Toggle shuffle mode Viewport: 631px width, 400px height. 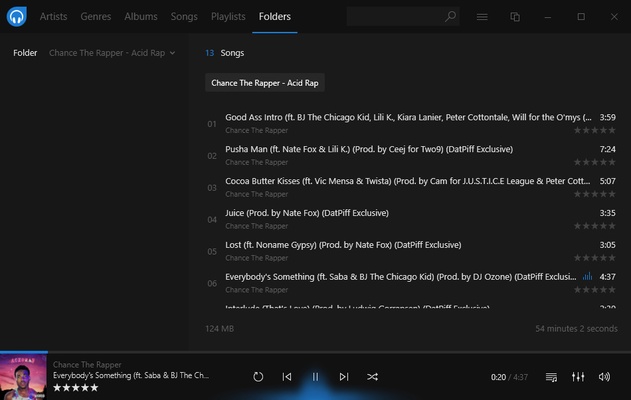click(x=372, y=377)
